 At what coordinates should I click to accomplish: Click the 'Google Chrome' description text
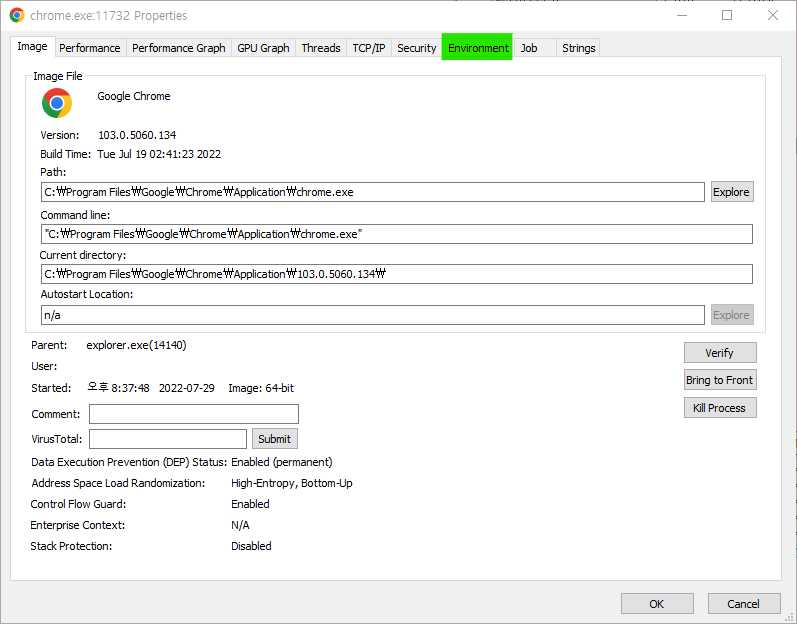[134, 96]
